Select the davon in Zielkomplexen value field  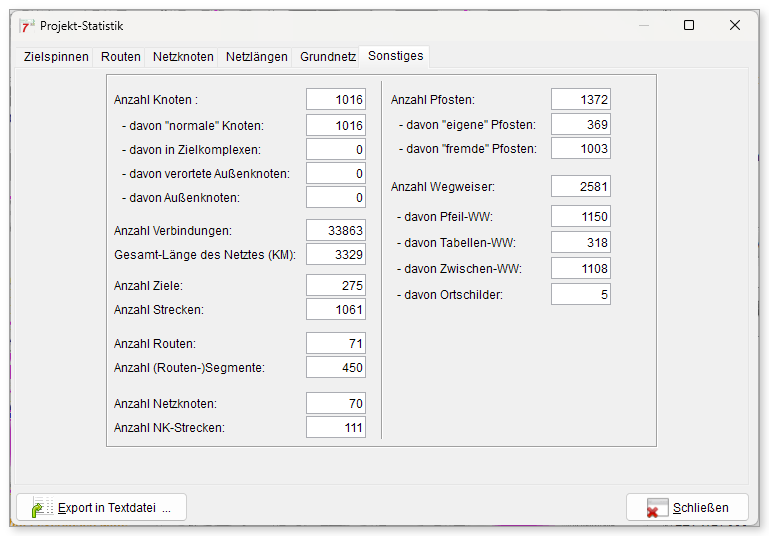[336, 150]
